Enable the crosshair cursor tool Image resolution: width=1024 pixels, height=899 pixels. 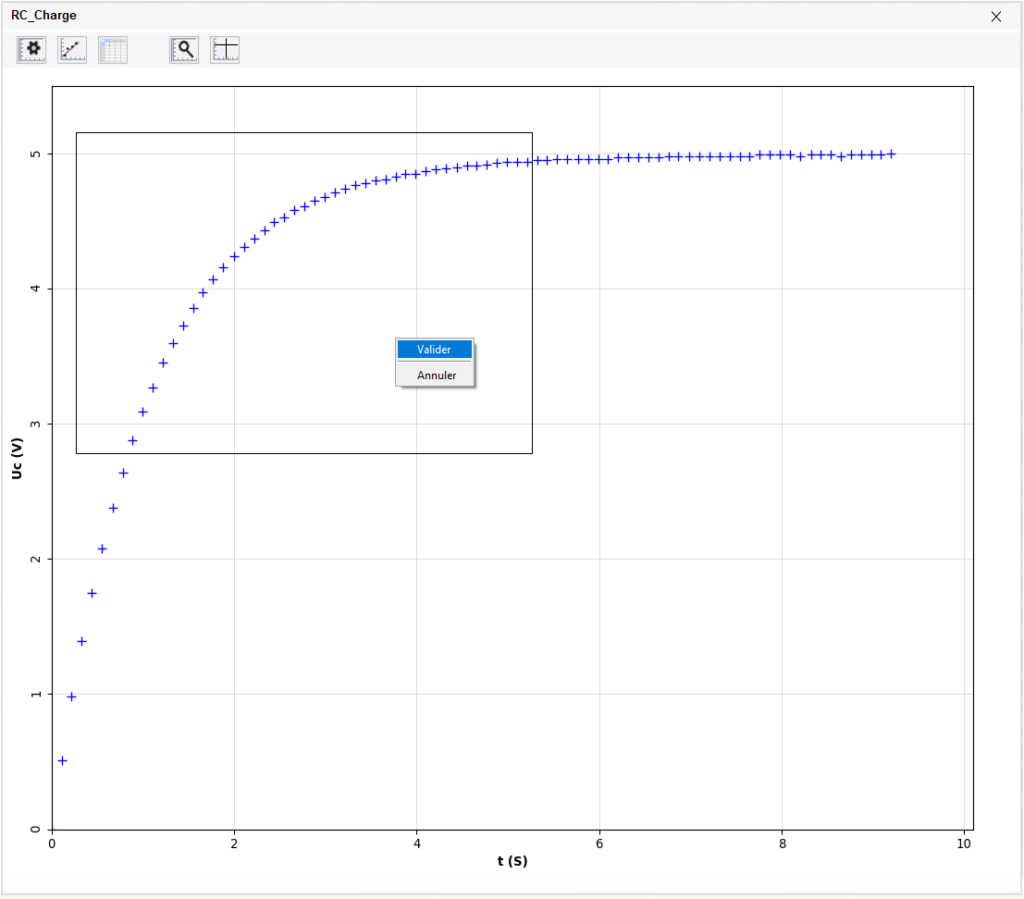[225, 50]
